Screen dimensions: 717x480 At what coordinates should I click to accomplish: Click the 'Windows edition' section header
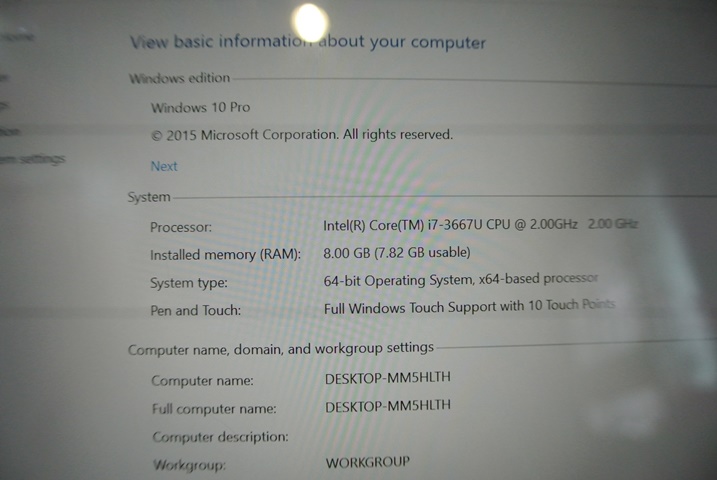[x=179, y=78]
